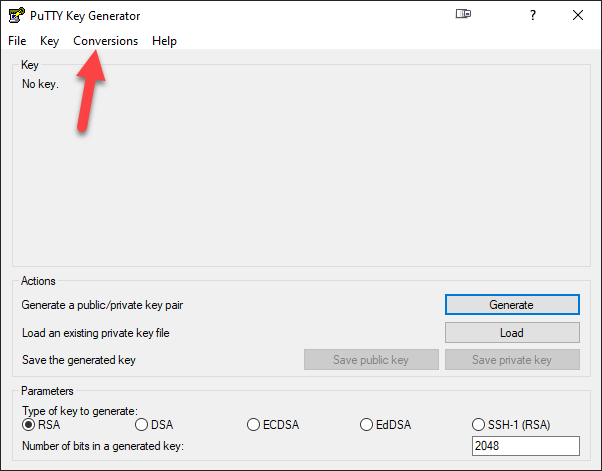Close the PuTTY Key Generator window
Screen dimensions: 602x471
578,15
